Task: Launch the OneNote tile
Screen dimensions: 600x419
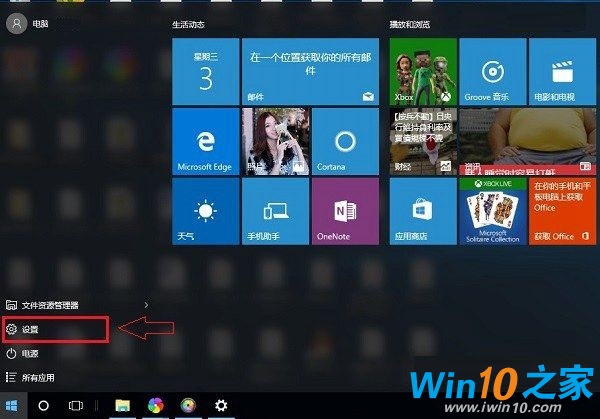Action: click(345, 211)
